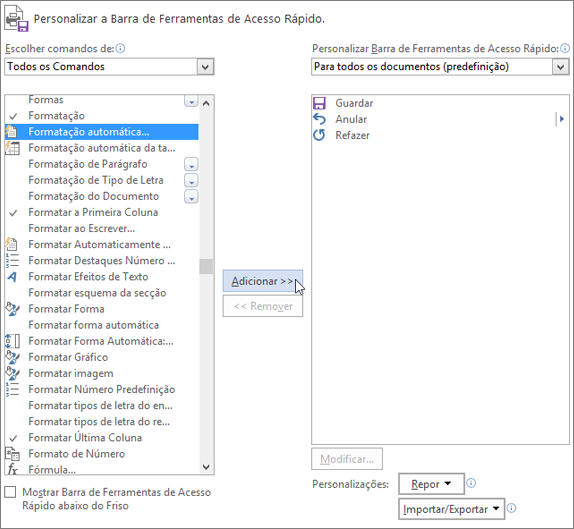Click info icon beside Escolher comandos de
This screenshot has height=529, width=574.
120,48
